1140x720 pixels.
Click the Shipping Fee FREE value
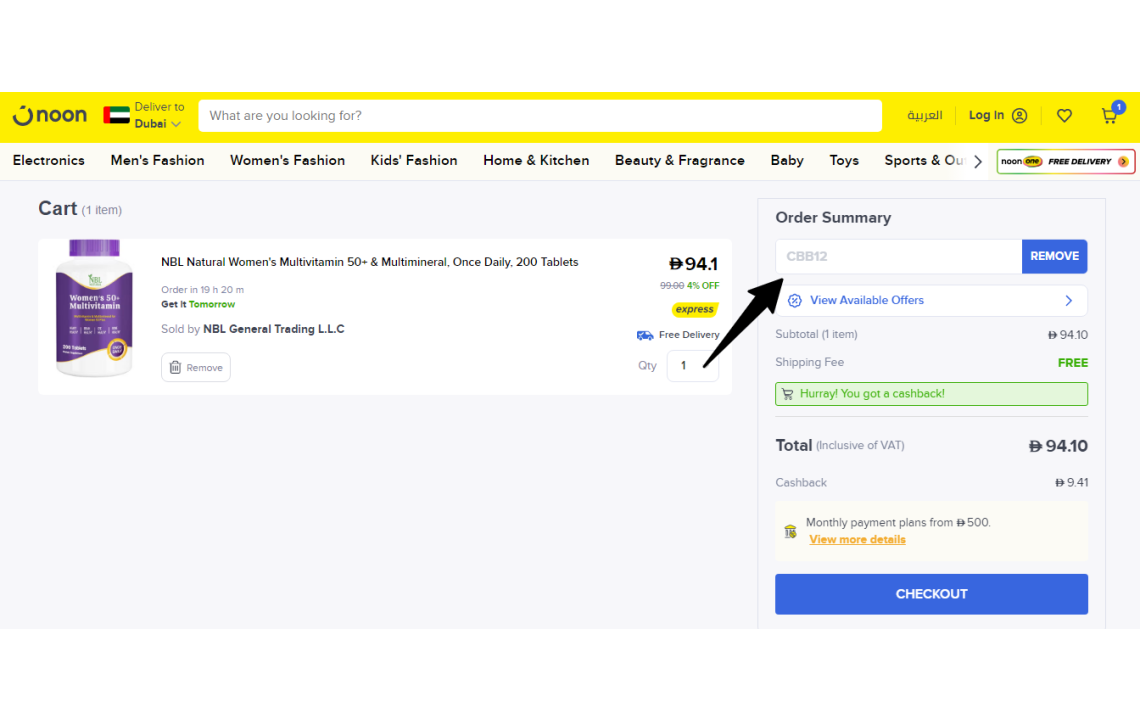tap(1072, 362)
